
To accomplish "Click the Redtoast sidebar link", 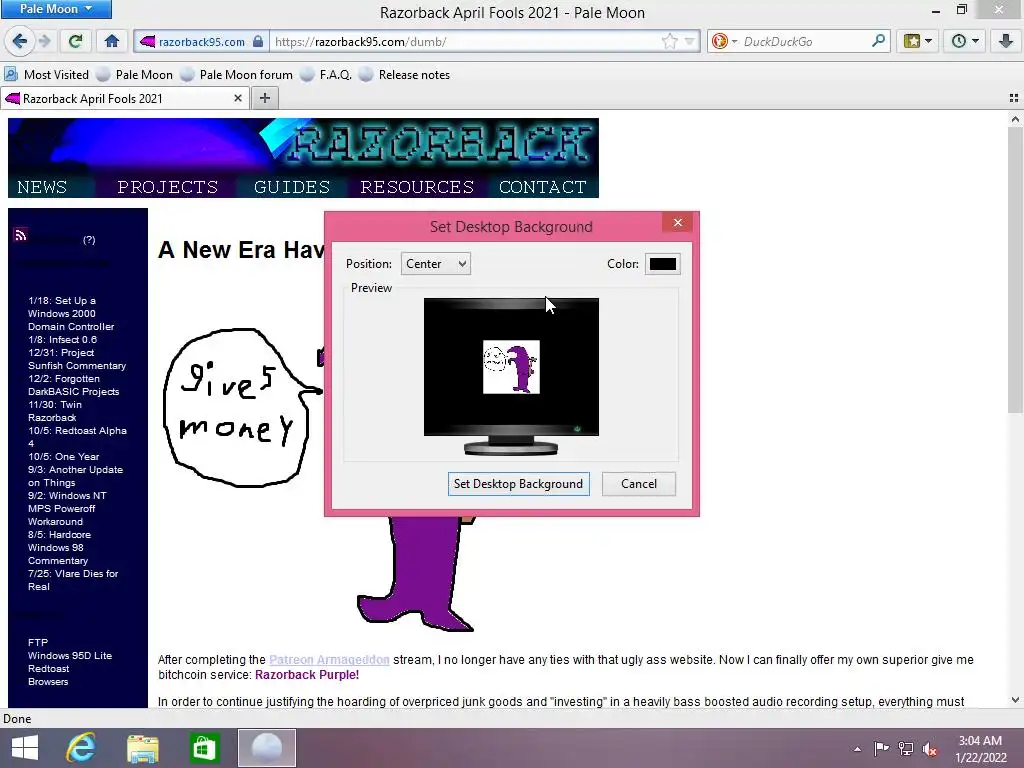I will [48, 669].
